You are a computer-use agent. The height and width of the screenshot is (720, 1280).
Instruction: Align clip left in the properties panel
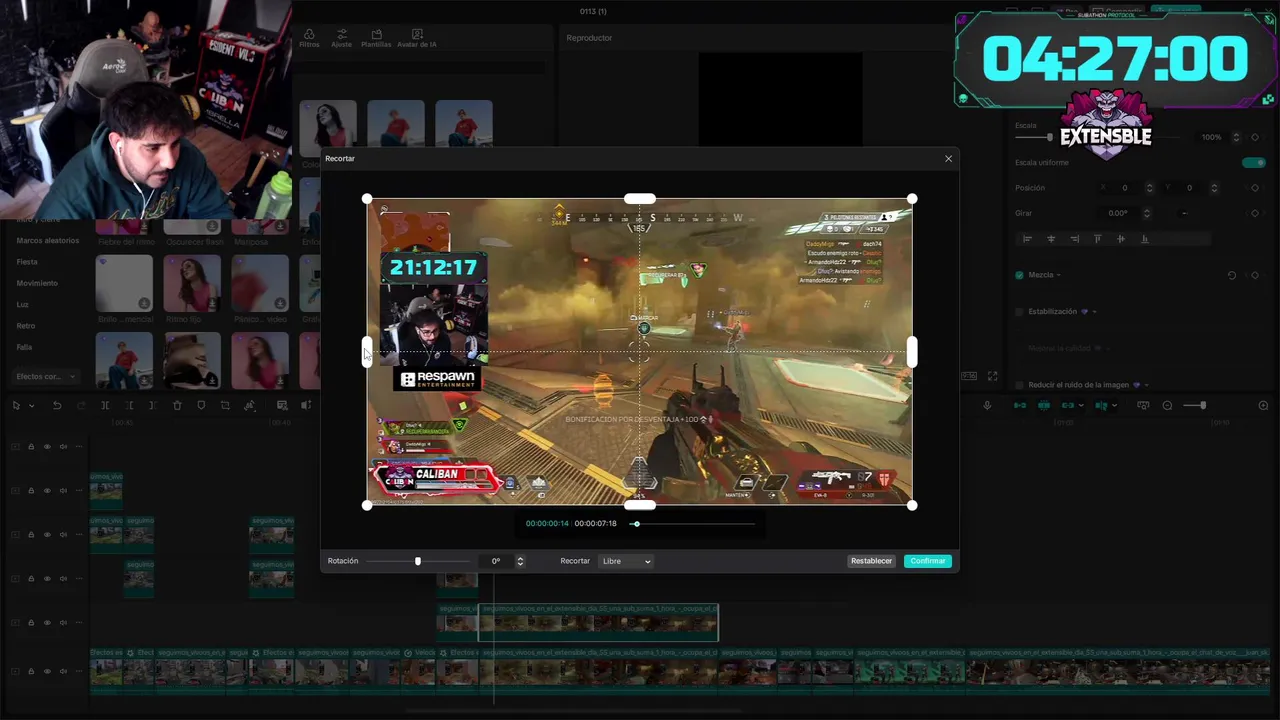[1027, 239]
